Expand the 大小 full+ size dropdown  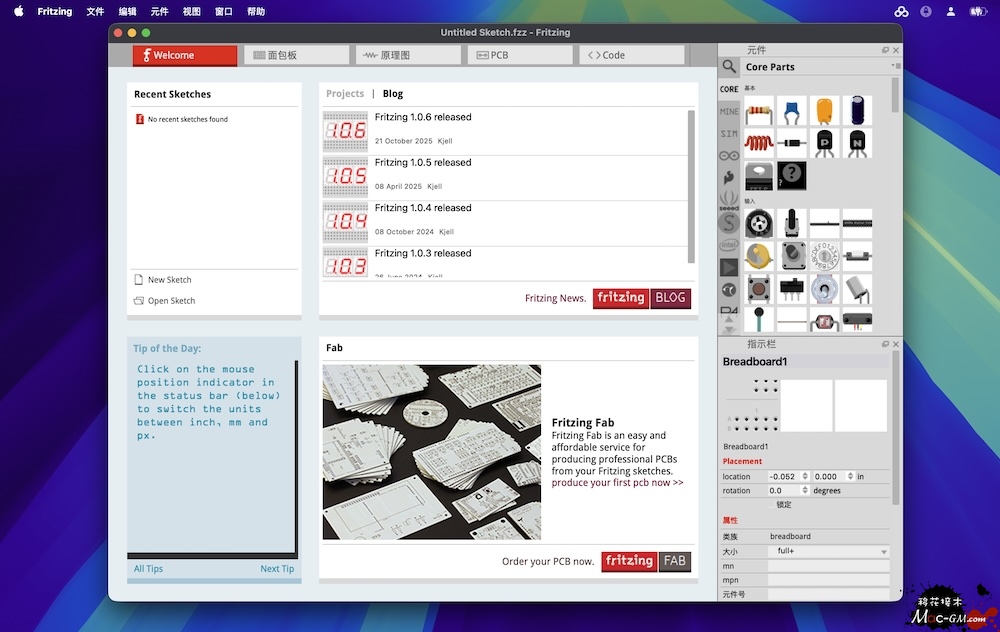tap(883, 552)
